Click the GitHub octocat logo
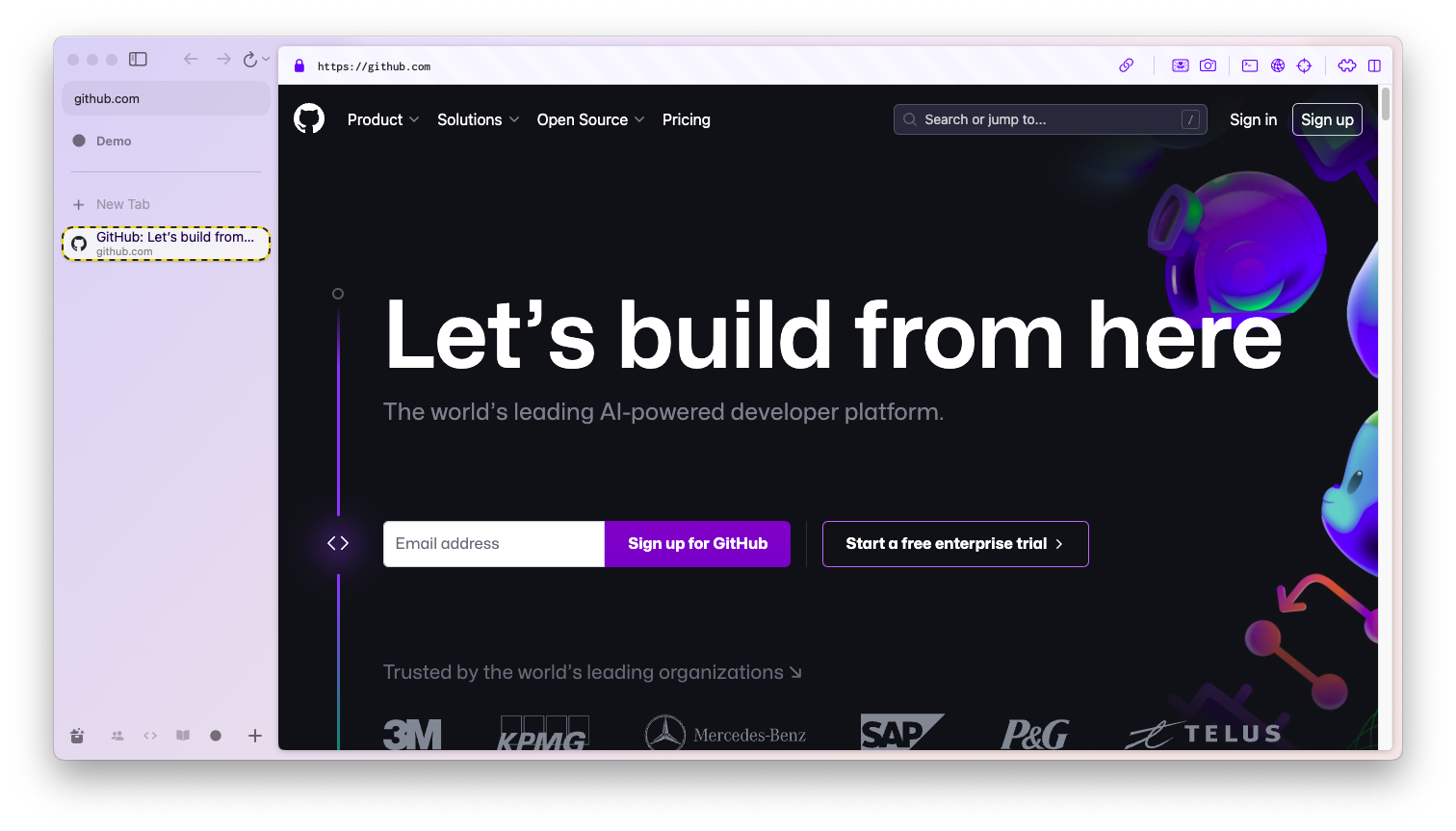The image size is (1456, 831). click(x=309, y=119)
